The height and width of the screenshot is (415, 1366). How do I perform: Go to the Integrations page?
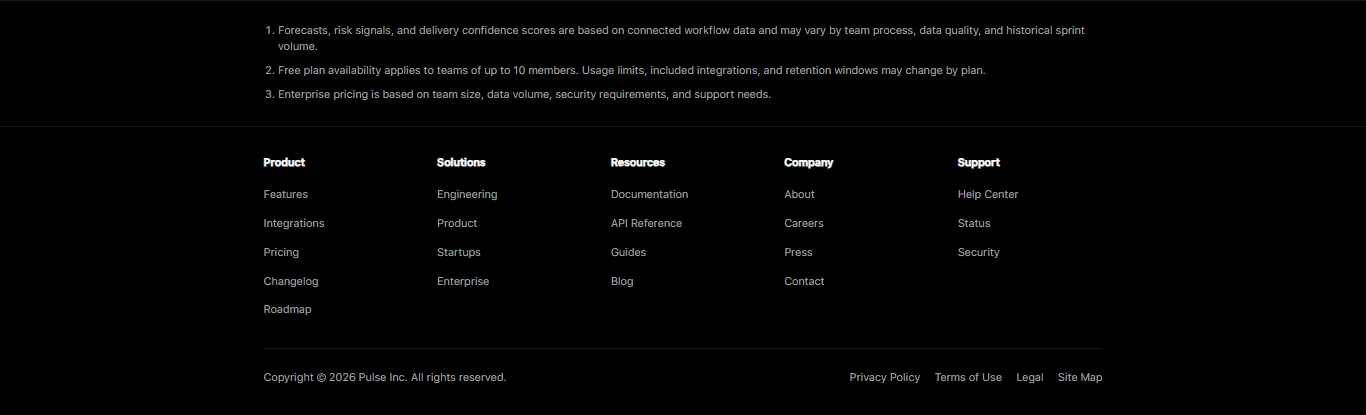294,223
